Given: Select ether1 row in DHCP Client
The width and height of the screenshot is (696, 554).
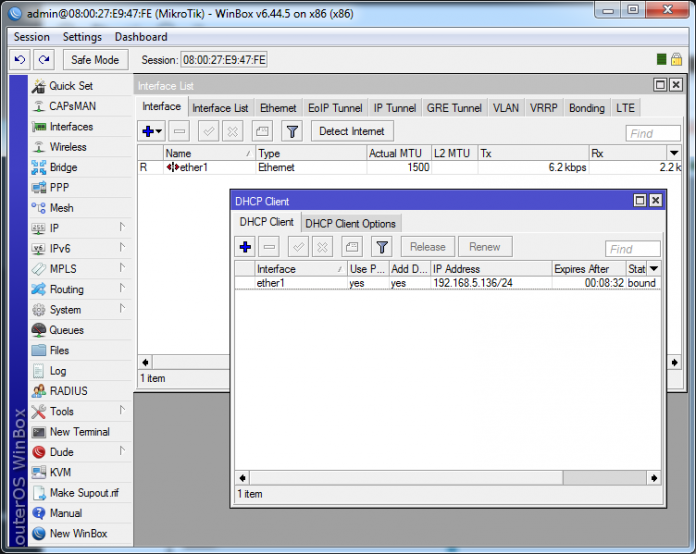Looking at the screenshot, I should click(447, 283).
